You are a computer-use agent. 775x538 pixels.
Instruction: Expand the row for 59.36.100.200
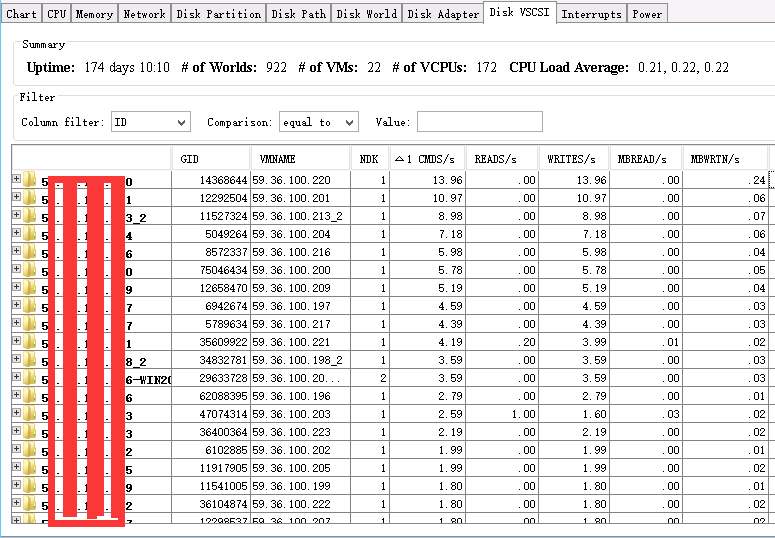[x=16, y=269]
